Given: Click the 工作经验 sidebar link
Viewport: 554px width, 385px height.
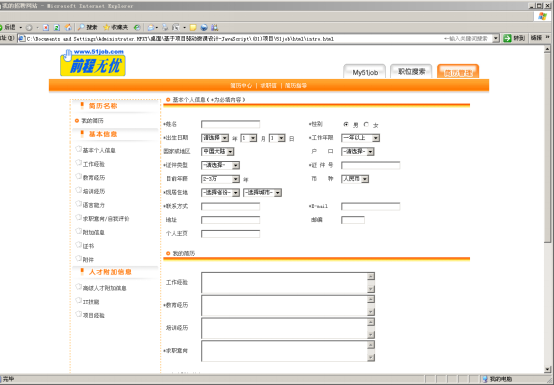Looking at the screenshot, I should click(94, 164).
